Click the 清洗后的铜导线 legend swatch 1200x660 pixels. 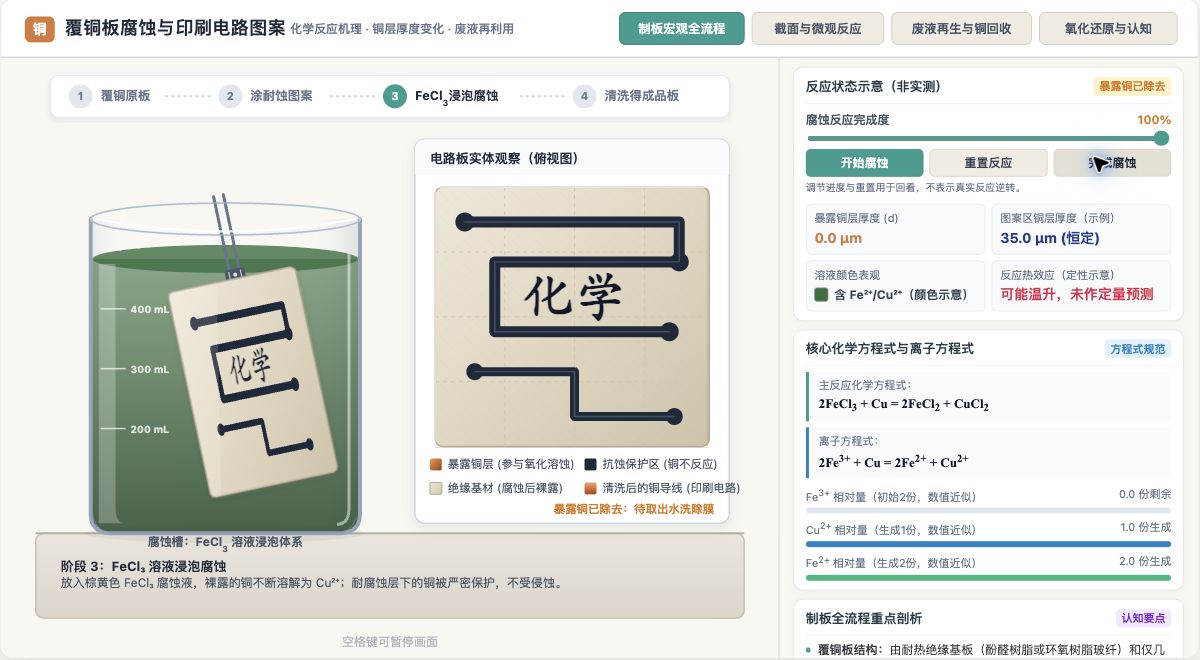click(x=590, y=488)
